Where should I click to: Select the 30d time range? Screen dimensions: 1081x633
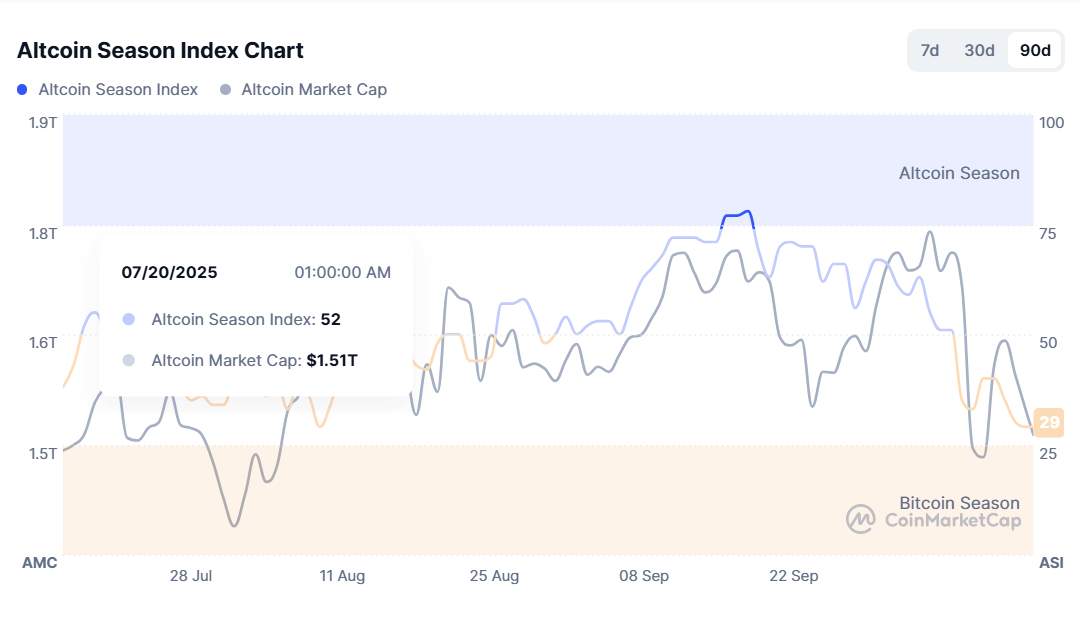tap(979, 51)
